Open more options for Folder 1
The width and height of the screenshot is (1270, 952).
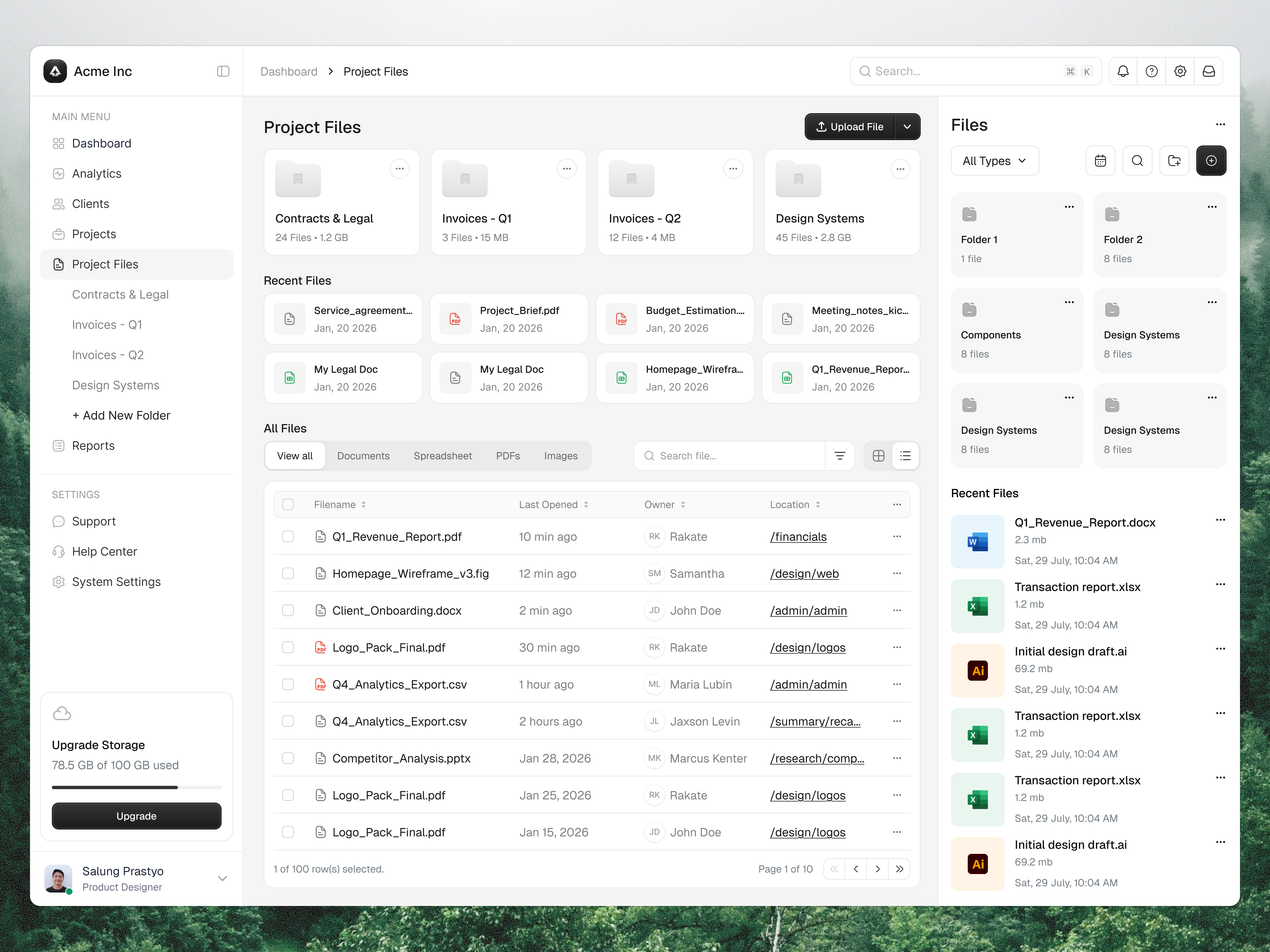(1069, 207)
